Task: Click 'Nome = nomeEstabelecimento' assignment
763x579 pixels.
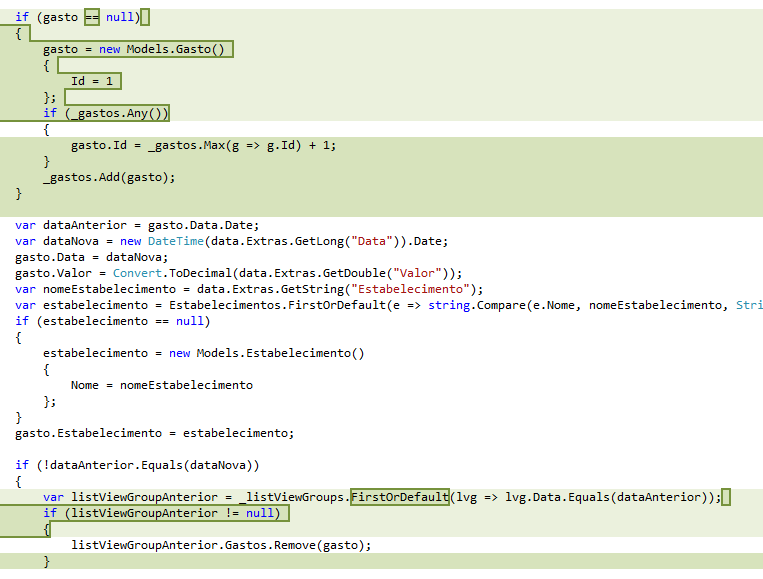Action: (162, 385)
